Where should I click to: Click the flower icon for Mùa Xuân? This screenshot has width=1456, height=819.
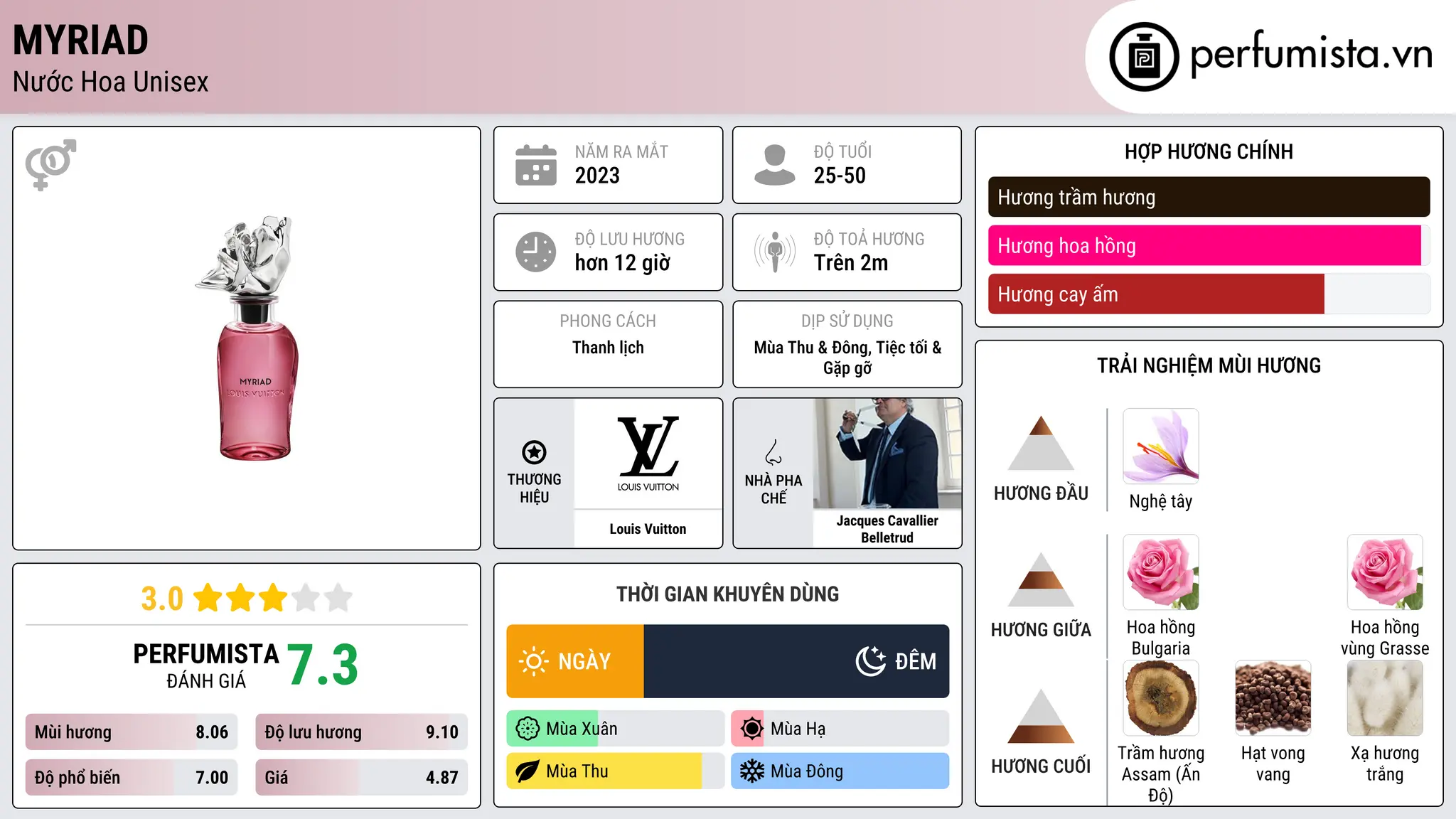pyautogui.click(x=528, y=729)
